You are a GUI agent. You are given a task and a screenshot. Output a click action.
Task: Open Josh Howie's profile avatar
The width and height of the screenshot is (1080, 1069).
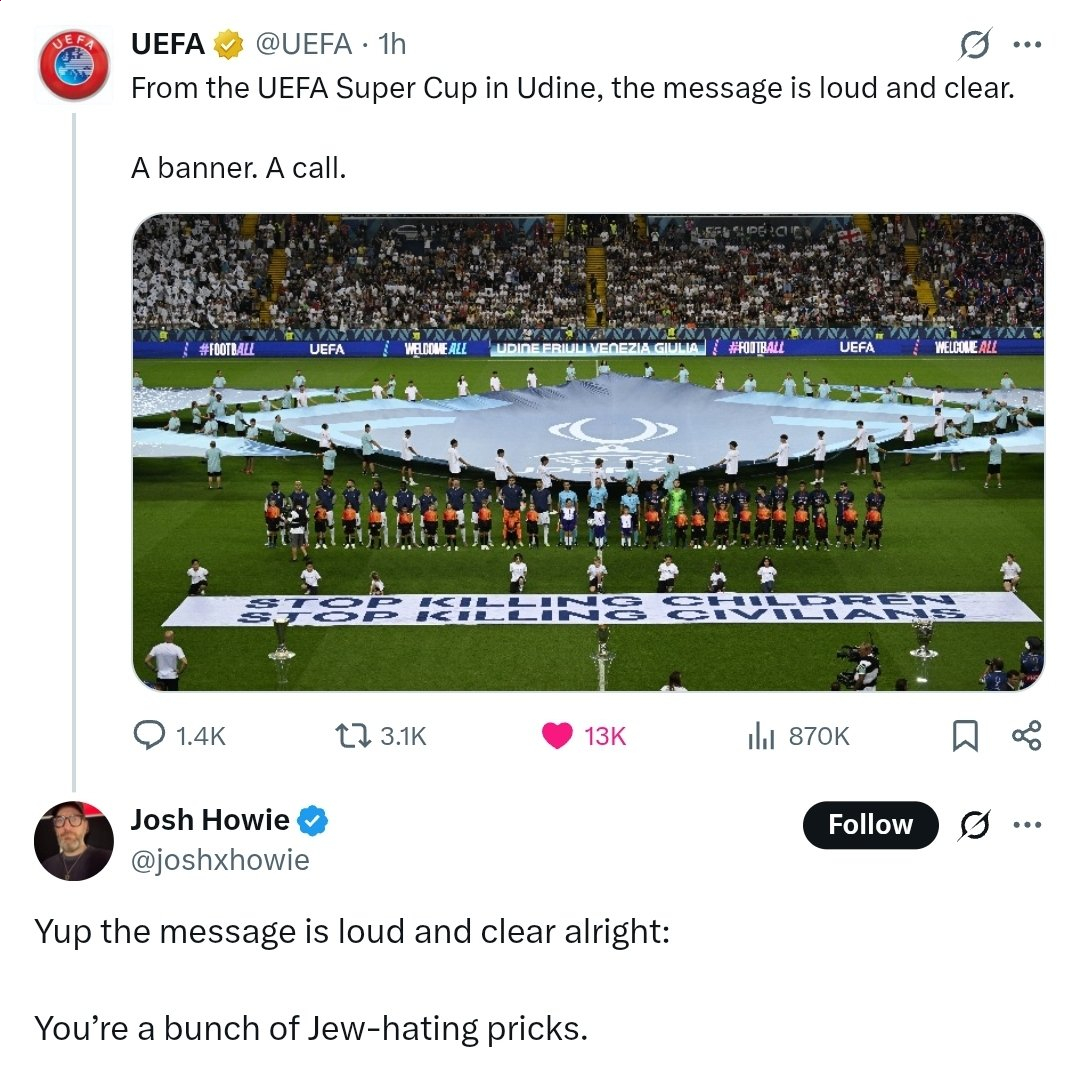74,840
